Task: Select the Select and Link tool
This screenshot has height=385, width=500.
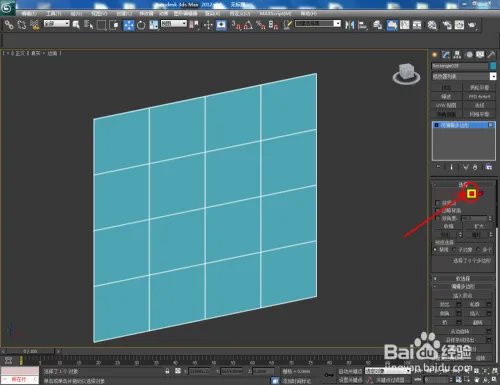Action: point(9,25)
